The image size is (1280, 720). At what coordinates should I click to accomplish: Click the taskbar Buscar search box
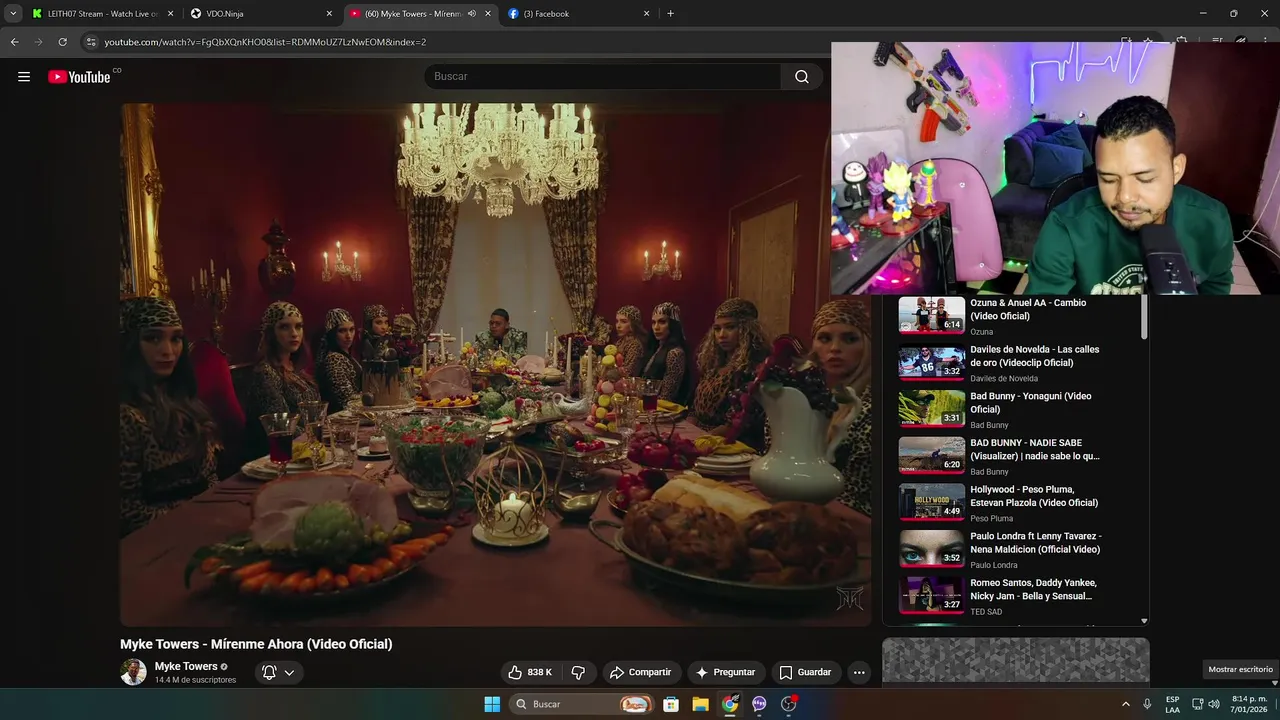tap(582, 704)
